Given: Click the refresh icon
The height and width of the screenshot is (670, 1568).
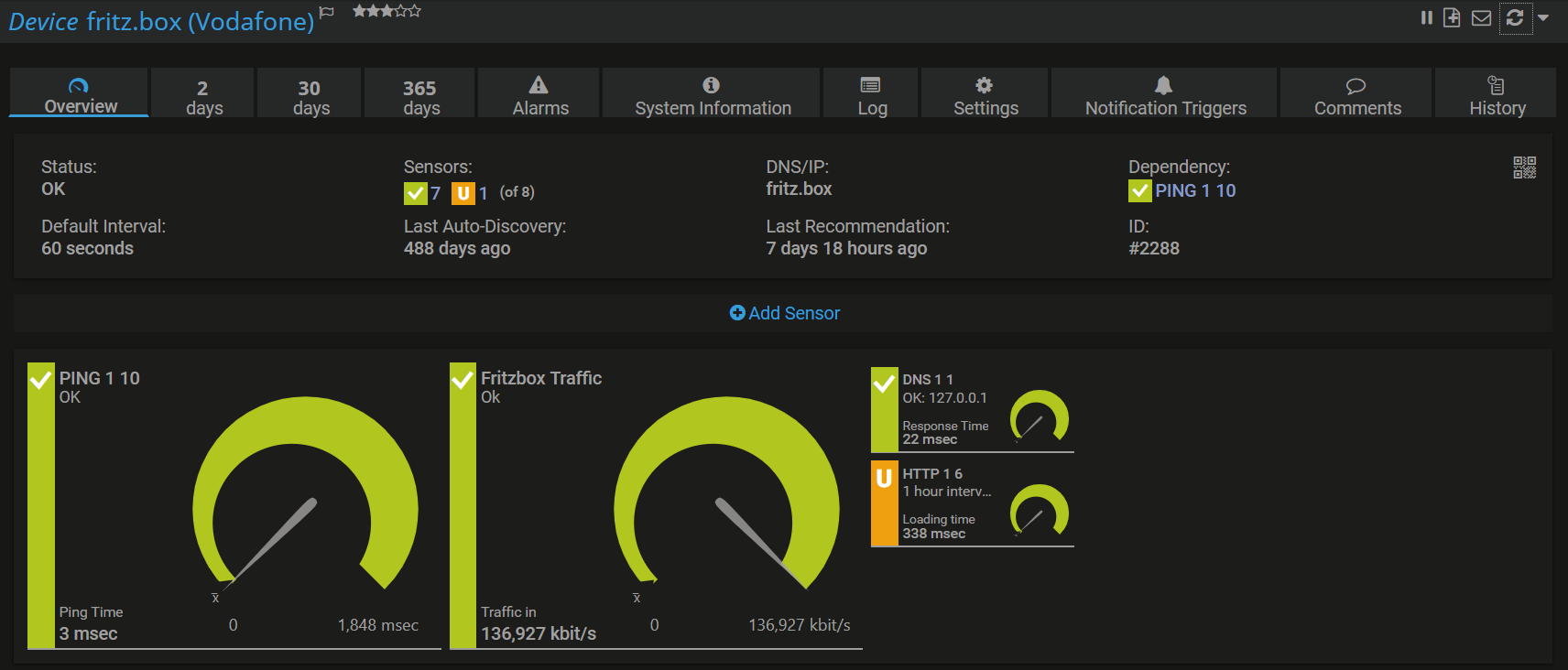Looking at the screenshot, I should 1515,17.
